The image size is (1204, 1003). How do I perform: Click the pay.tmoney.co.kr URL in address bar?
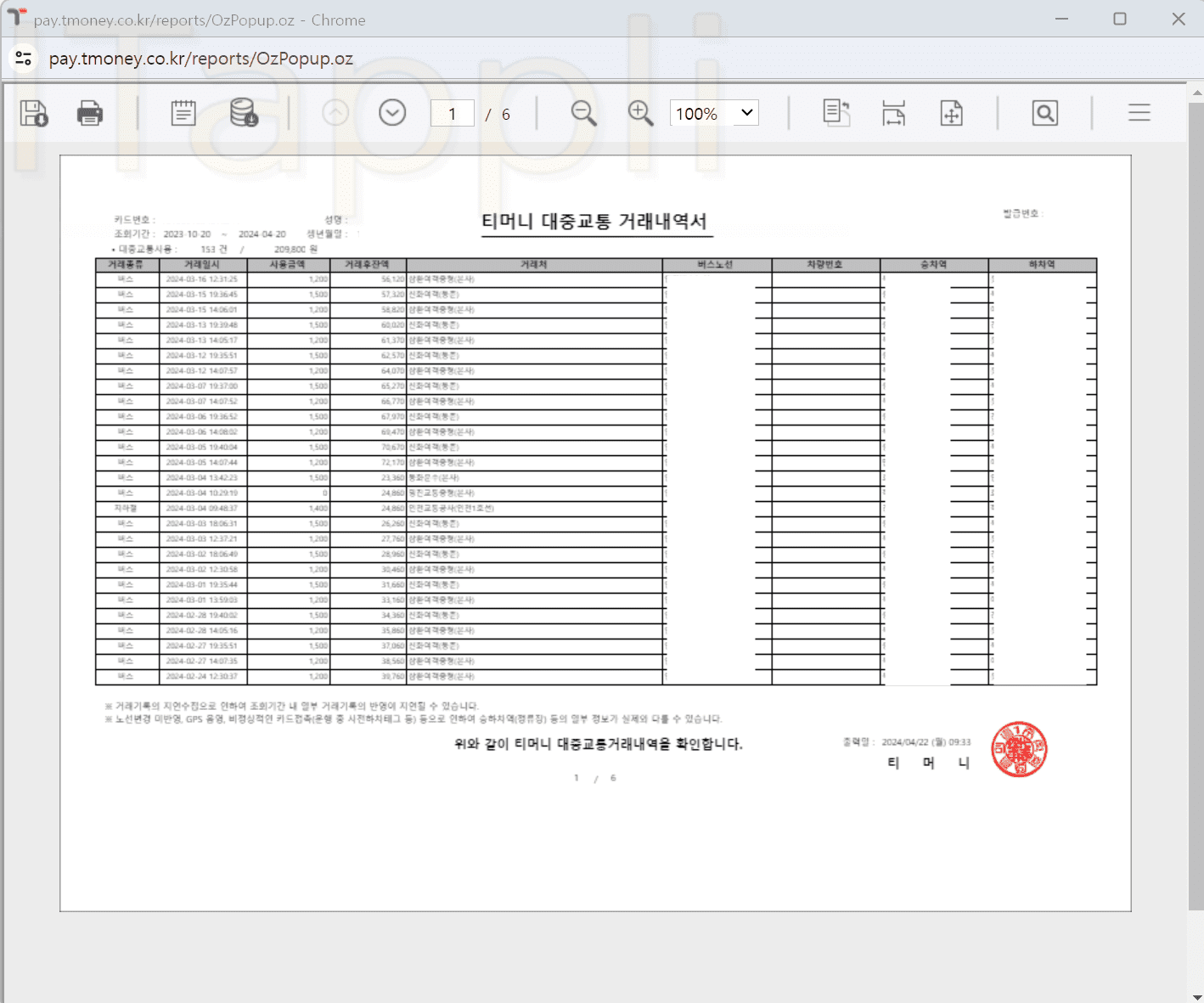tap(201, 59)
